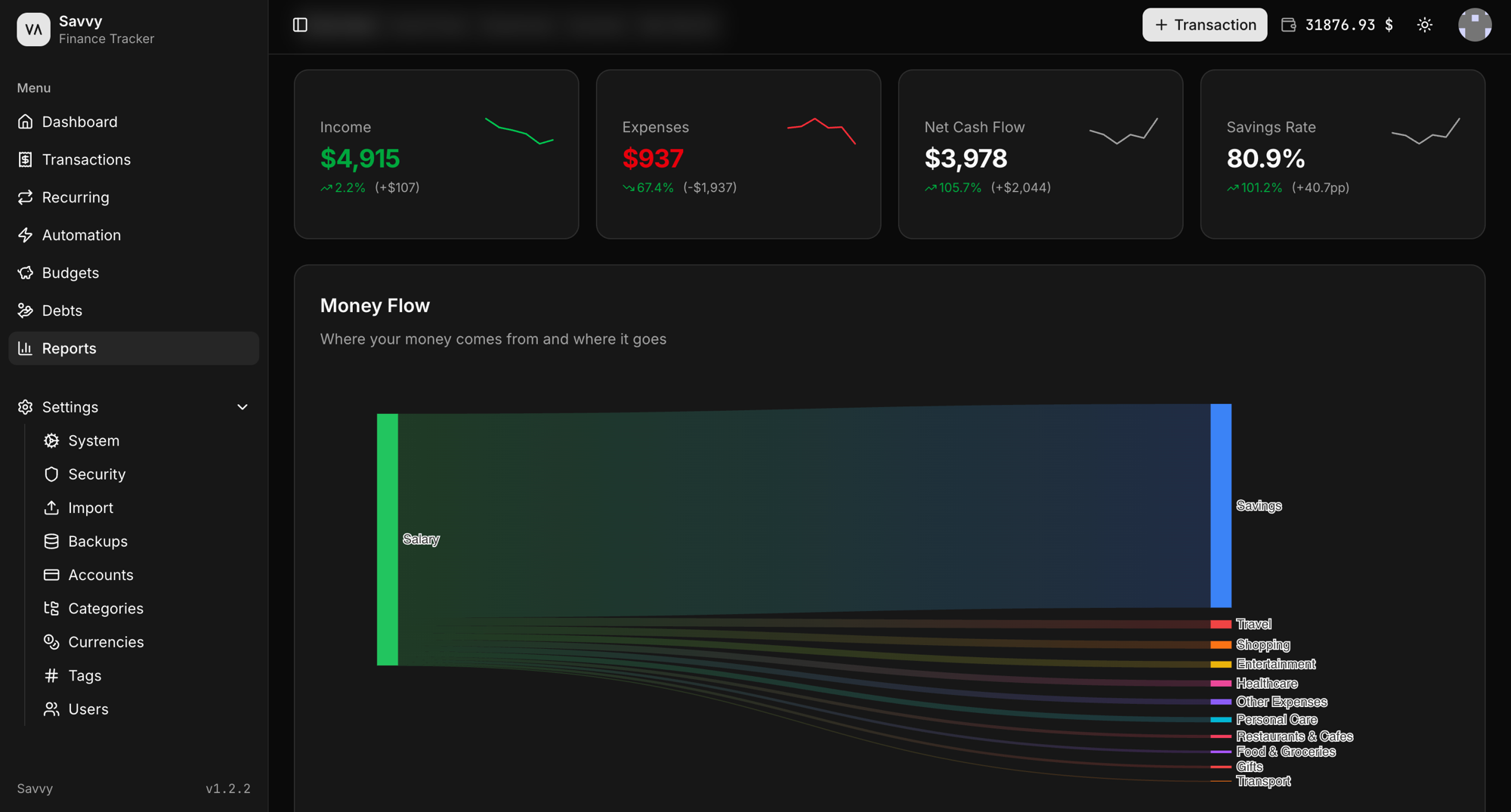Click the Net Cash Flow $3,978 value
Viewport: 1511px width, 812px height.
tap(966, 159)
